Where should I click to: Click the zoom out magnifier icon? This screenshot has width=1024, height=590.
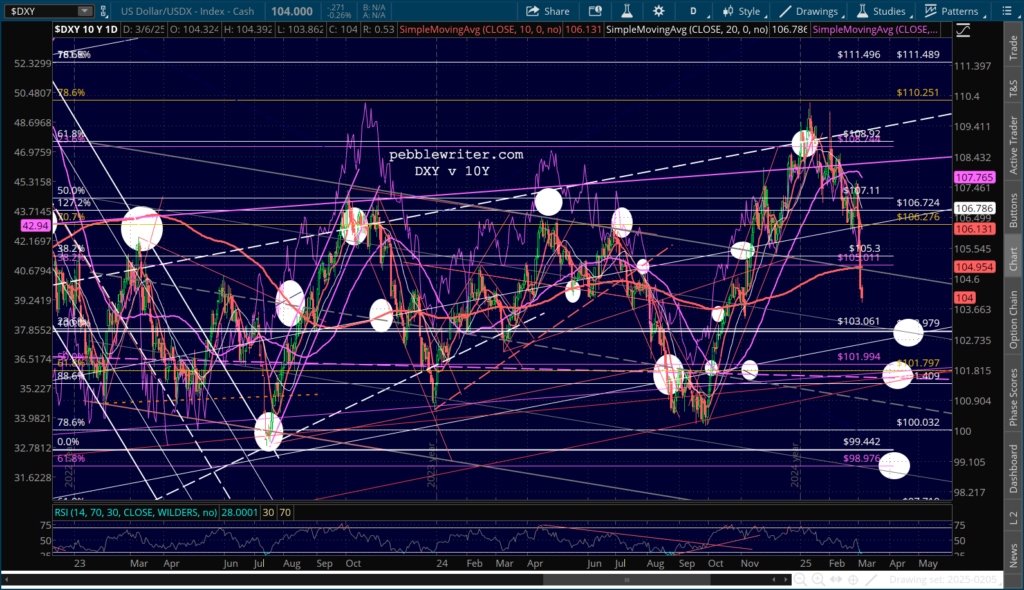800,580
